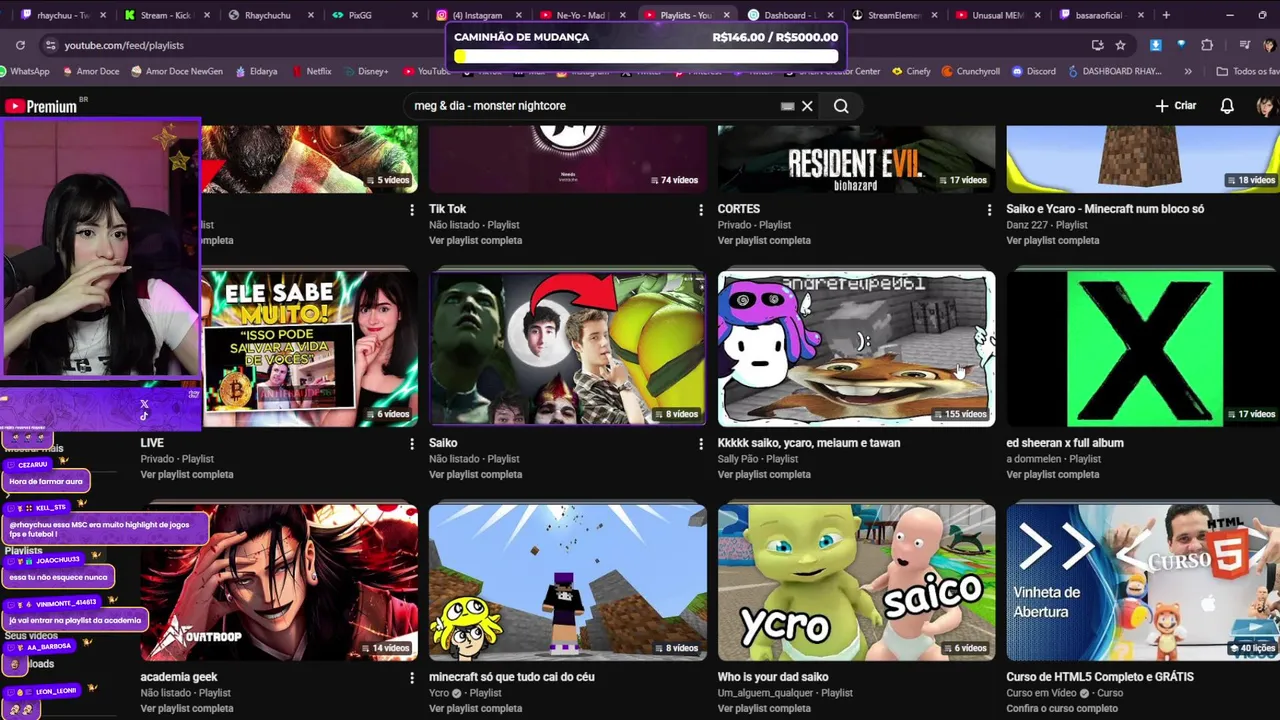Open options menu for Tik Tok playlist

700,210
